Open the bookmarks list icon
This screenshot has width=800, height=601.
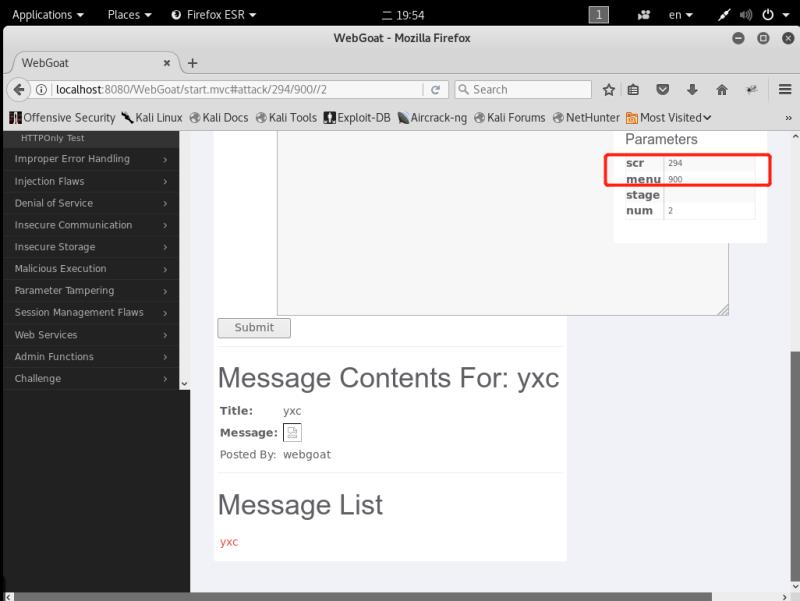633,90
